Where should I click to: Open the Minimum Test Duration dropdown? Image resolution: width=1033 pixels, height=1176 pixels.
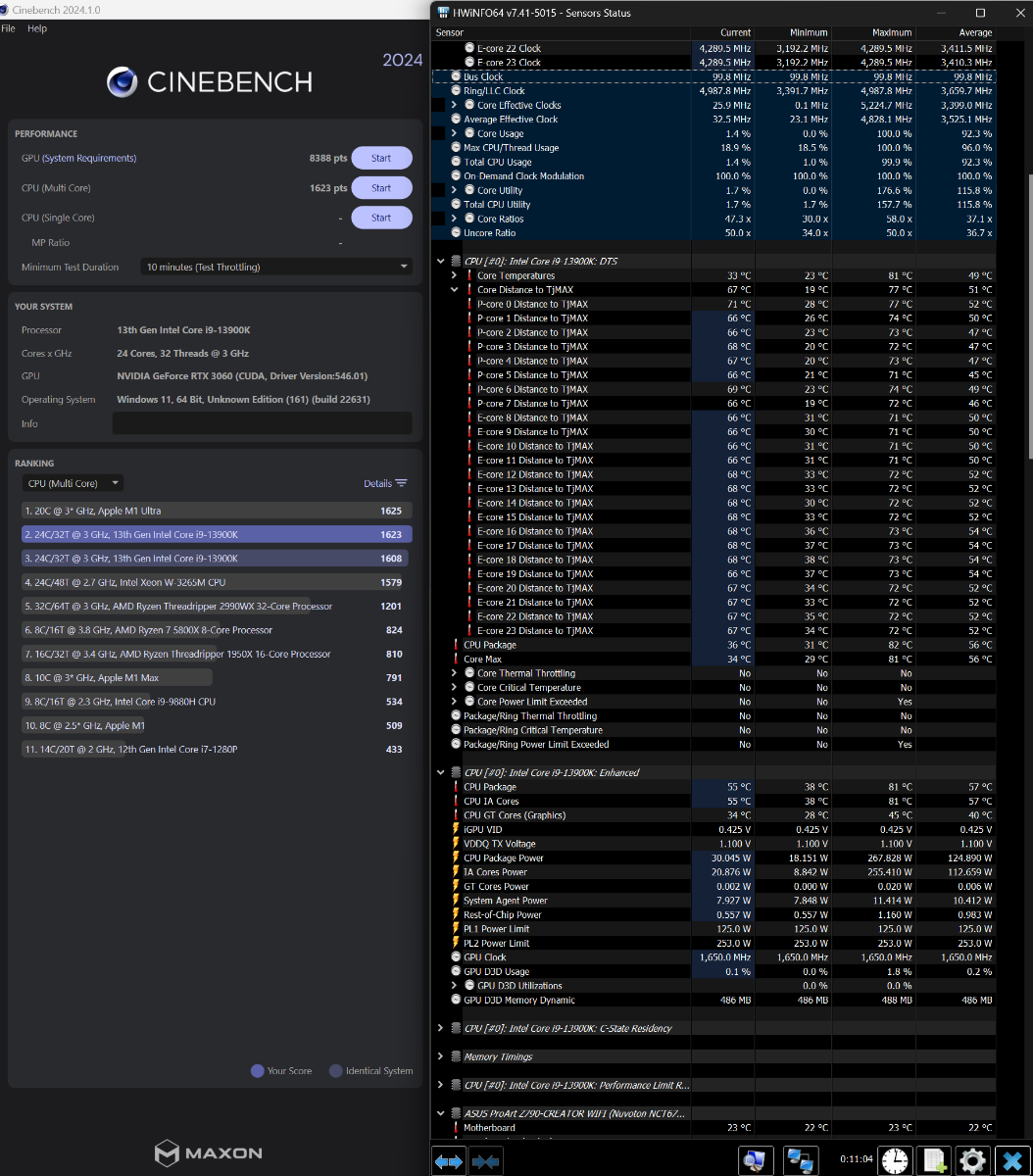pos(276,267)
